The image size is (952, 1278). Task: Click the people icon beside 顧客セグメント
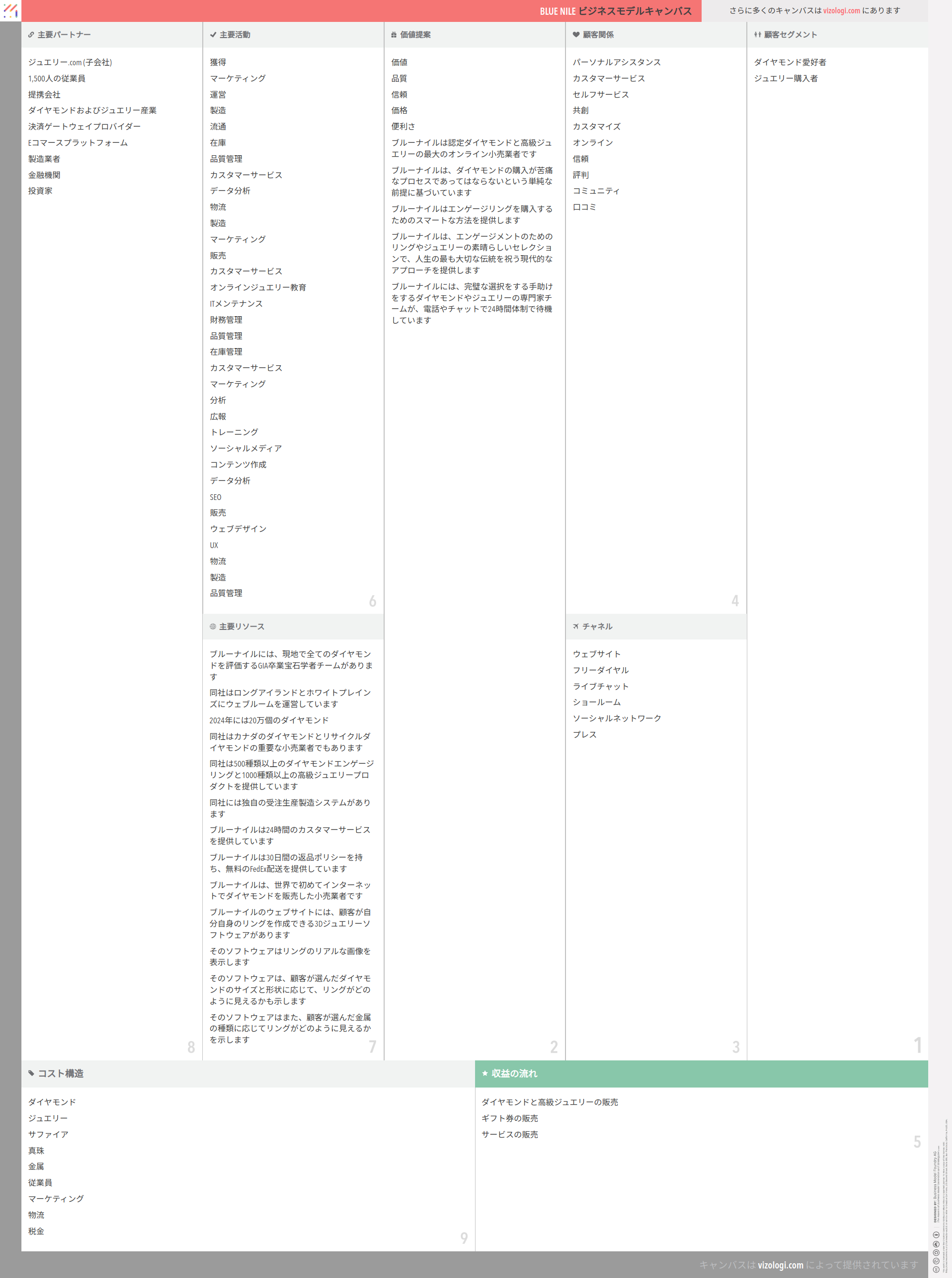[x=757, y=35]
